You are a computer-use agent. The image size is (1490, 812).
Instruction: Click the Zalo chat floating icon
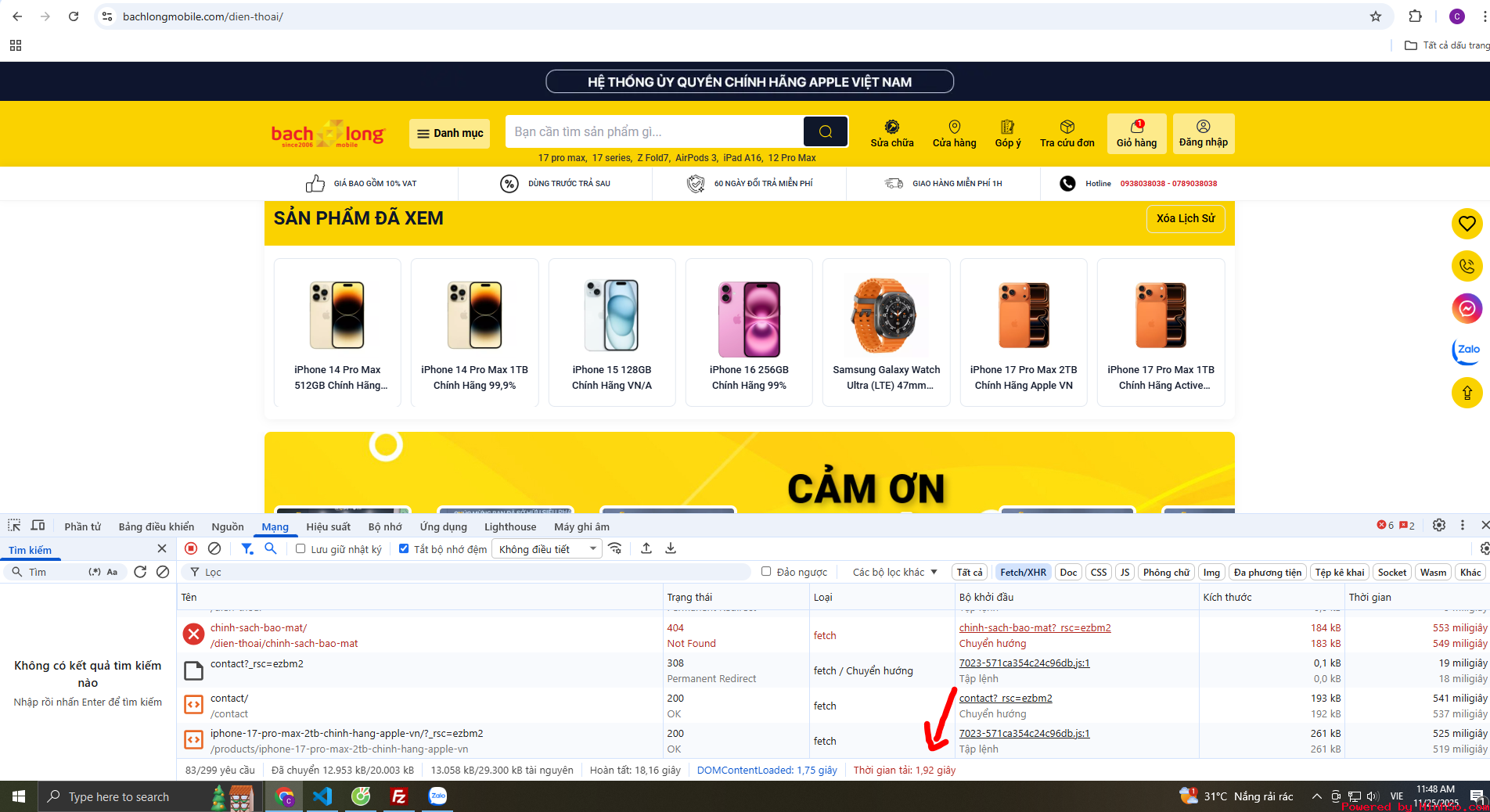(1467, 350)
